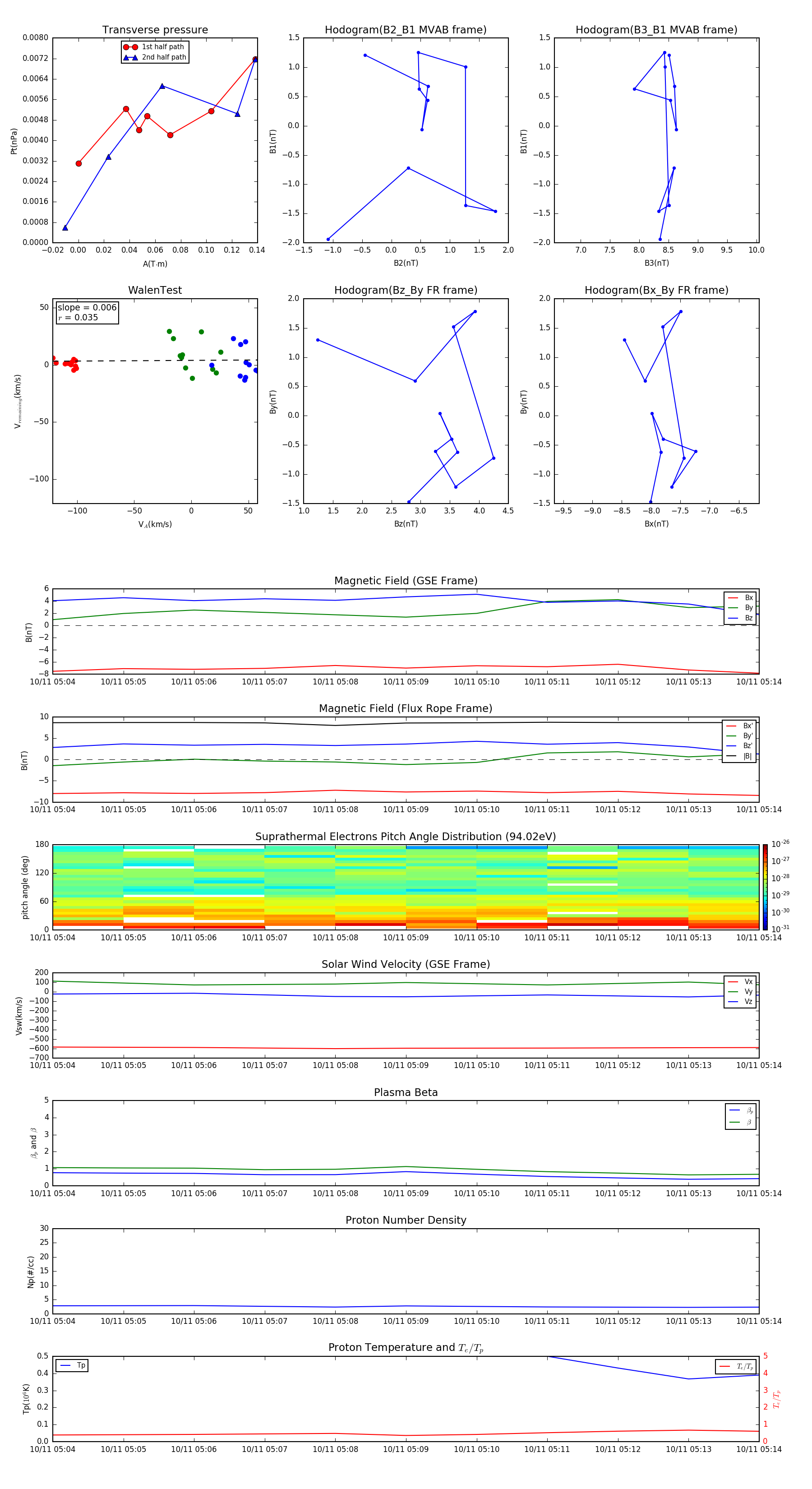Click the "Vz" entry in velocity legend
The height and width of the screenshot is (1489, 812).
[x=741, y=1002]
